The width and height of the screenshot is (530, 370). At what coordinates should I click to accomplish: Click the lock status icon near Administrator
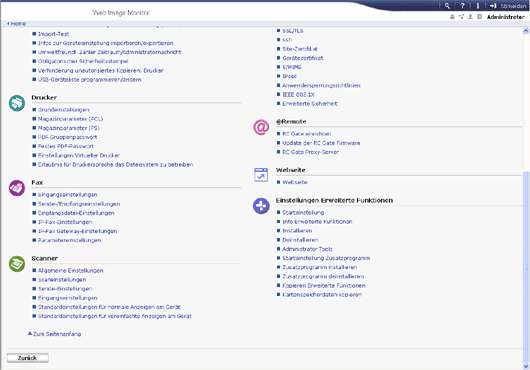[452, 17]
